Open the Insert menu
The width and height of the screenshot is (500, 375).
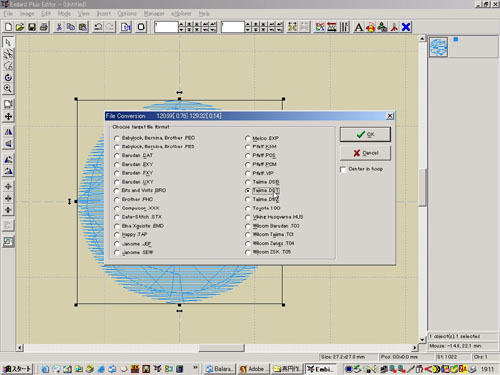pyautogui.click(x=104, y=14)
